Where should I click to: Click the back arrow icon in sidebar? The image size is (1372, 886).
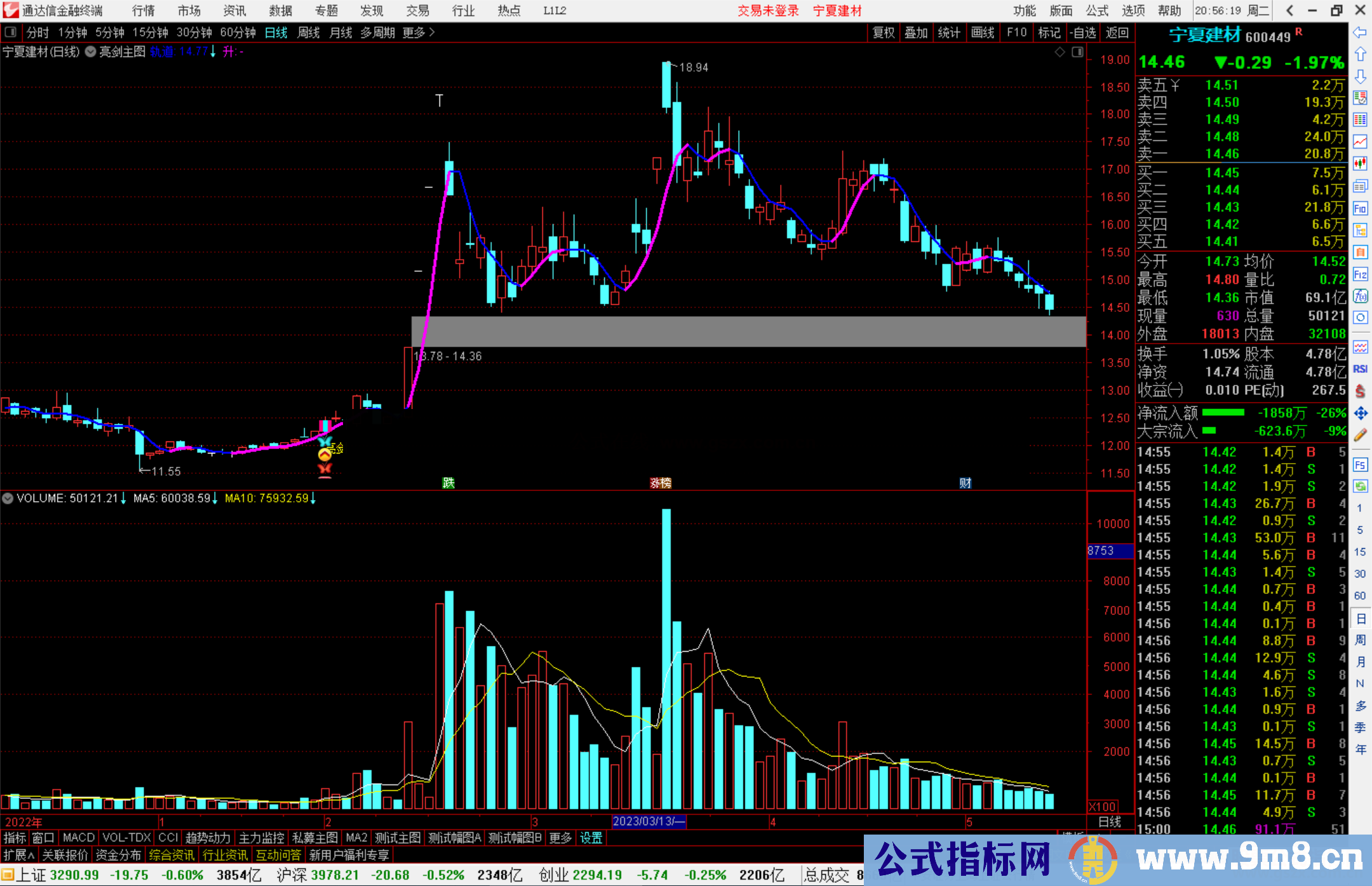[1360, 32]
